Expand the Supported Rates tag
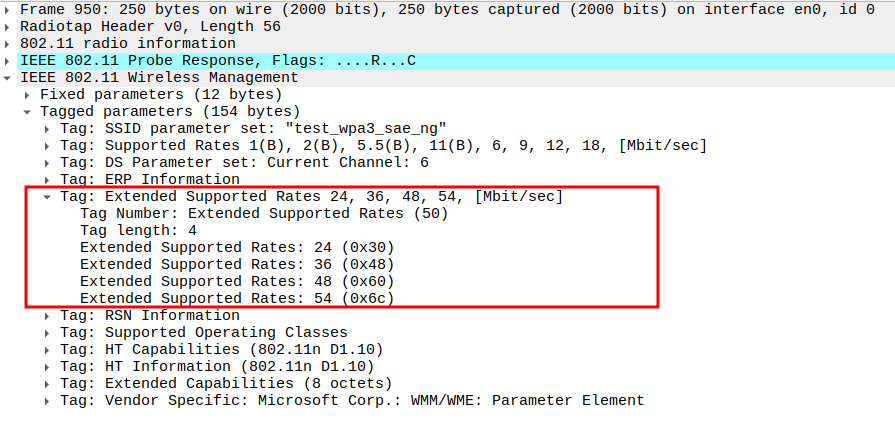Viewport: 895px width, 432px height. (48, 146)
